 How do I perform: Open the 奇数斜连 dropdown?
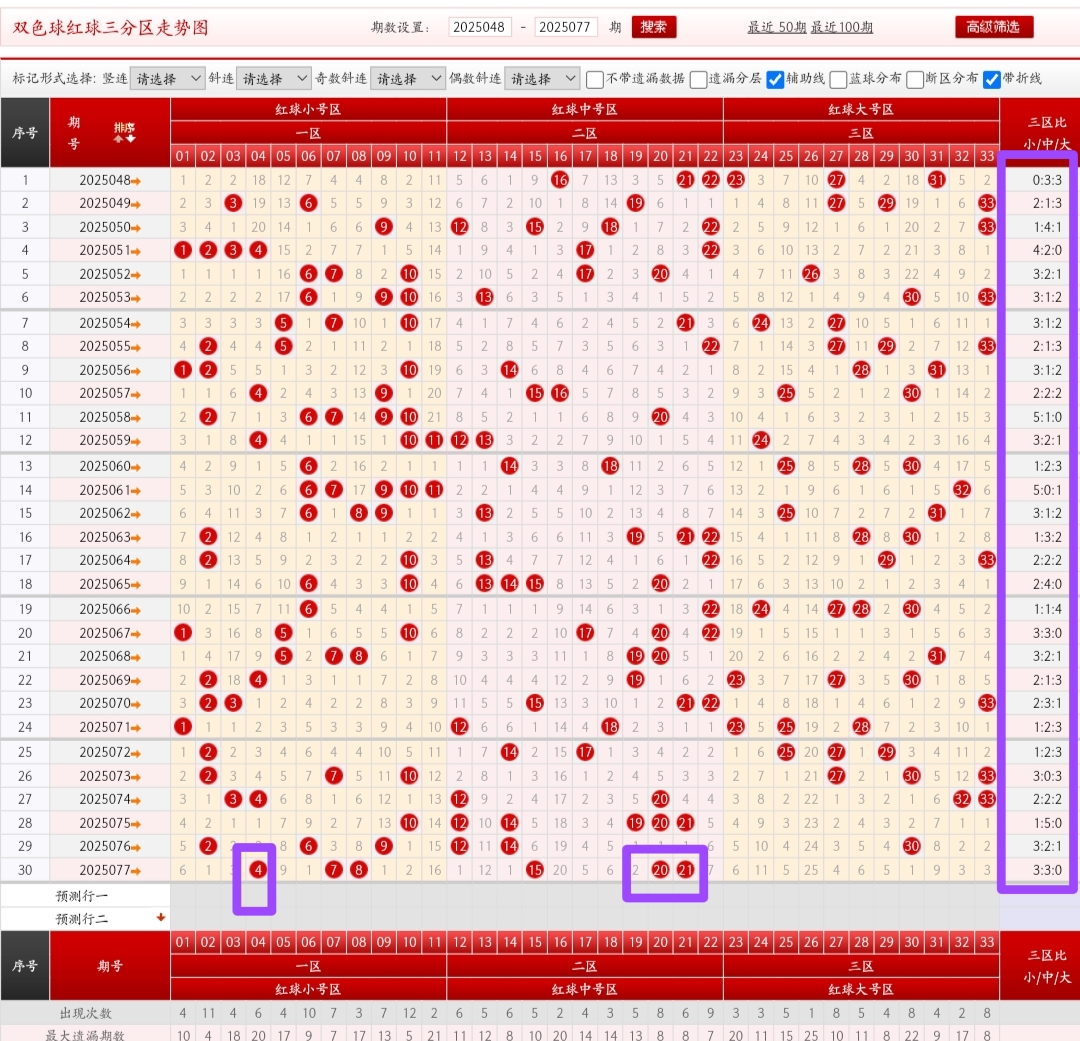tap(407, 78)
